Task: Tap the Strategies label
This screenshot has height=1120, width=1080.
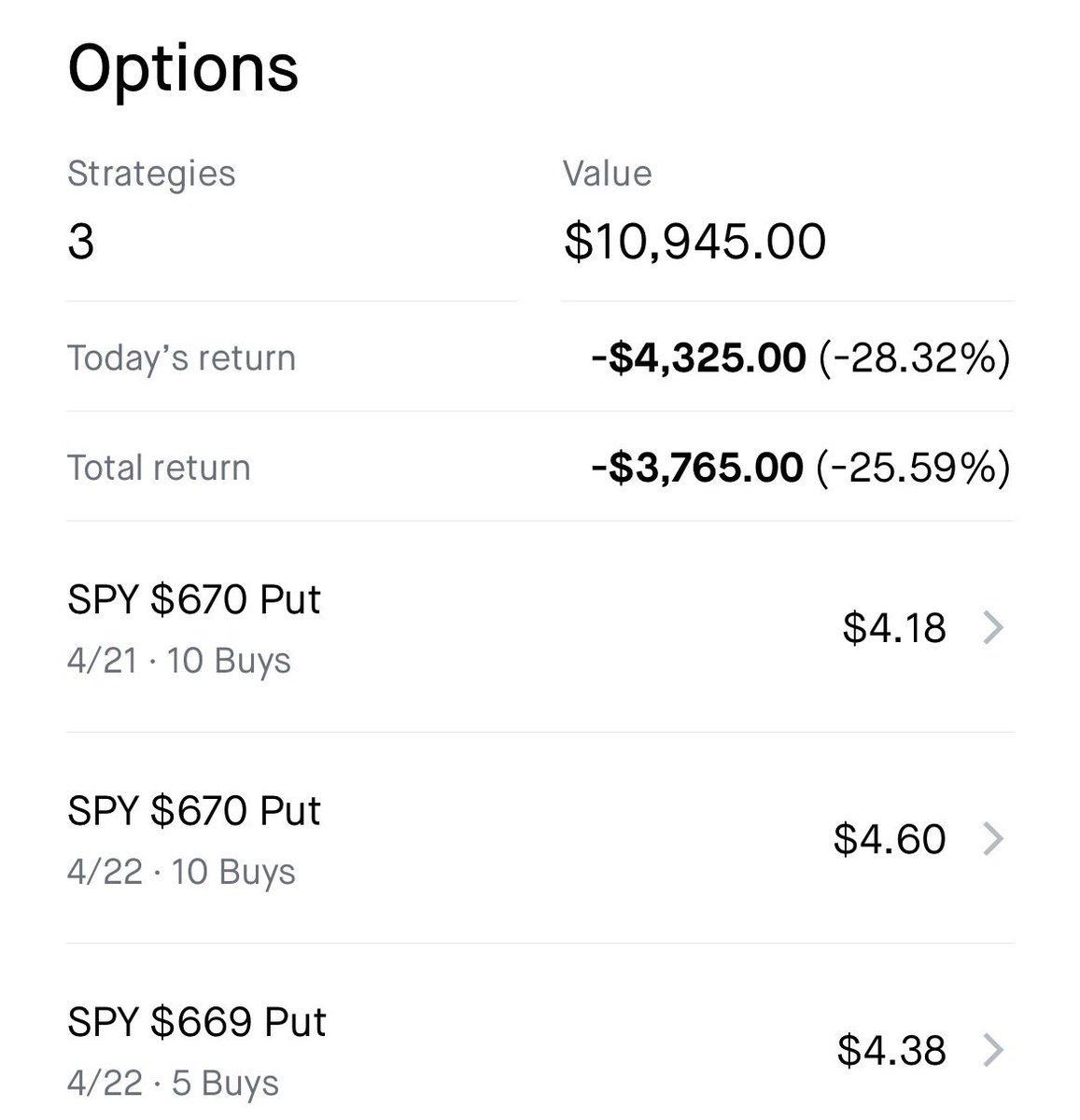Action: (151, 174)
